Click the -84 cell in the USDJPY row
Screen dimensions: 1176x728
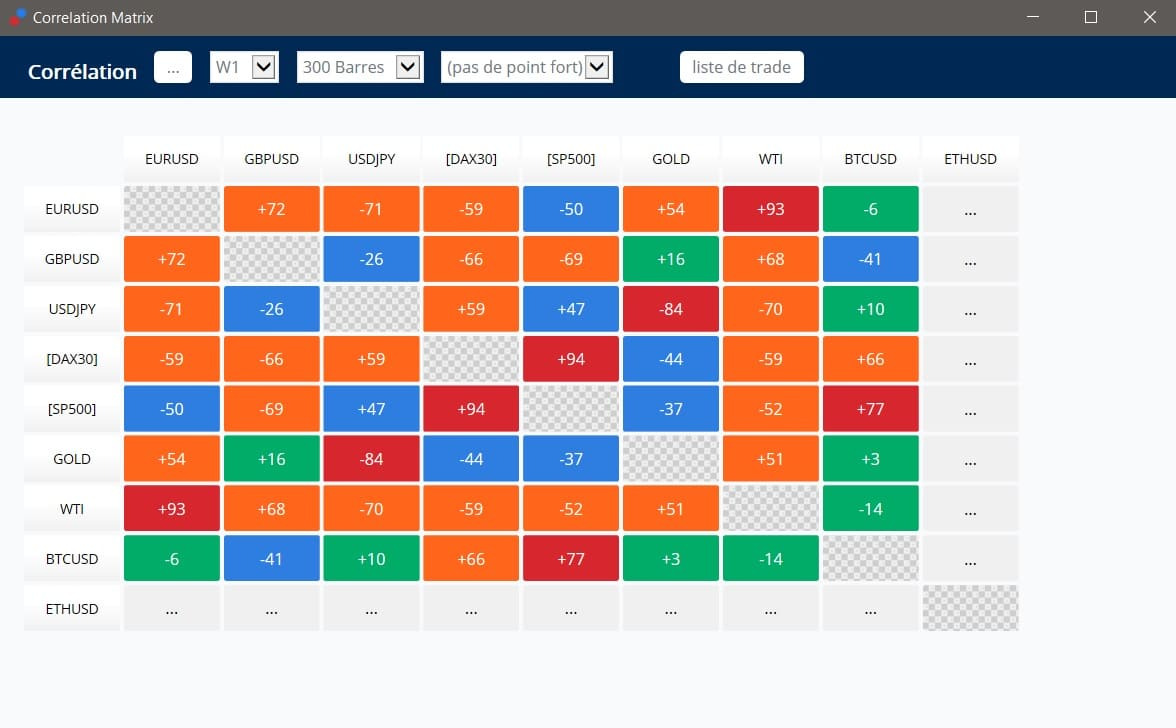pyautogui.click(x=670, y=309)
